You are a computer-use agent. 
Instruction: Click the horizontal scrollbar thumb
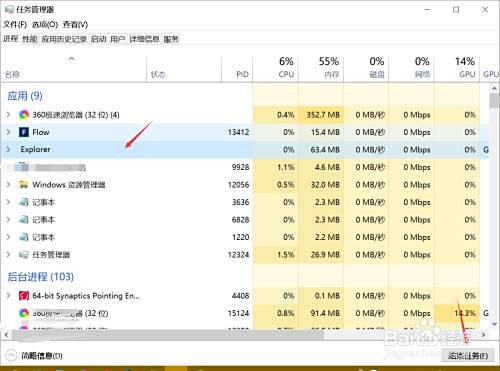tap(168, 335)
